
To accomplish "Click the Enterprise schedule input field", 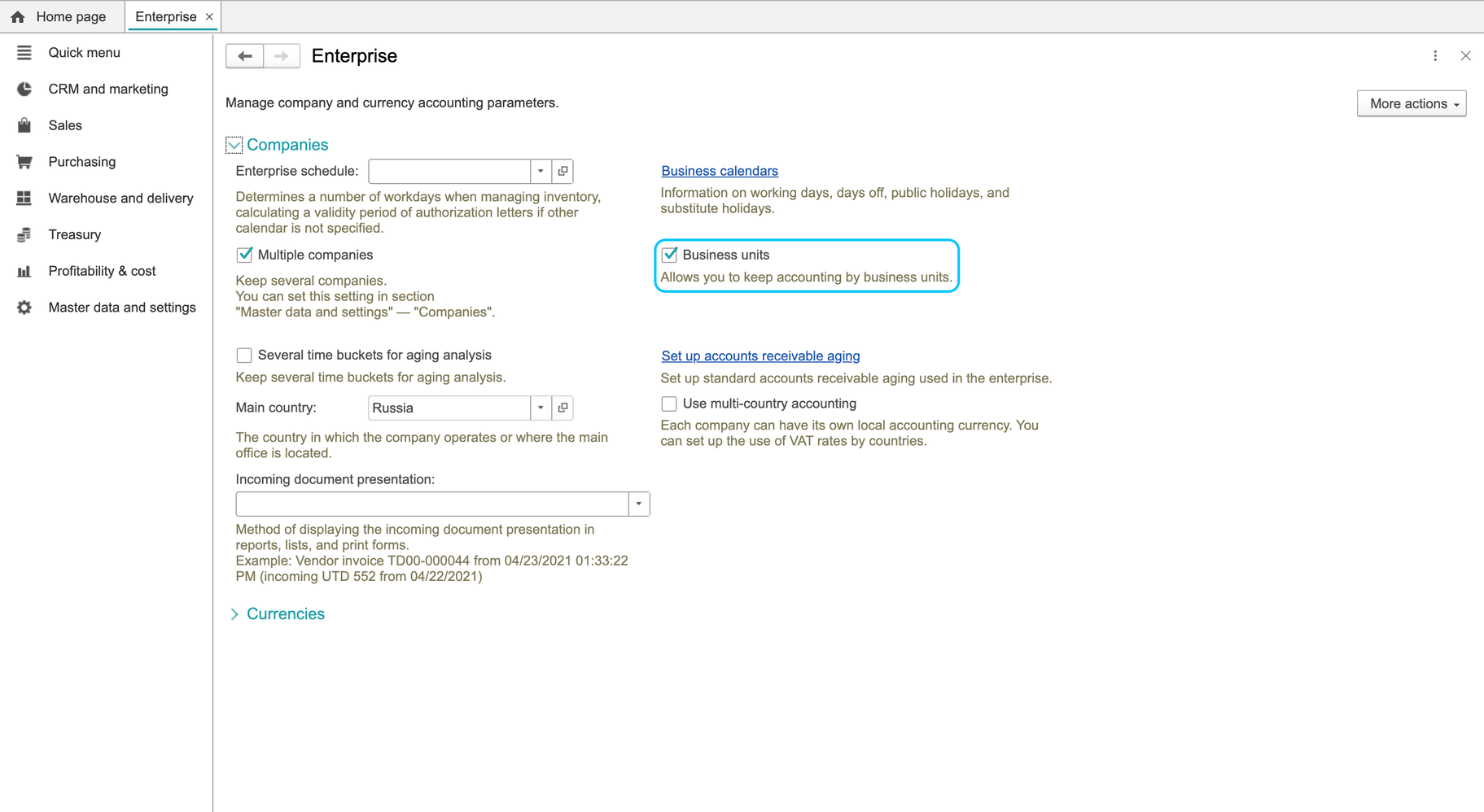I will (449, 171).
